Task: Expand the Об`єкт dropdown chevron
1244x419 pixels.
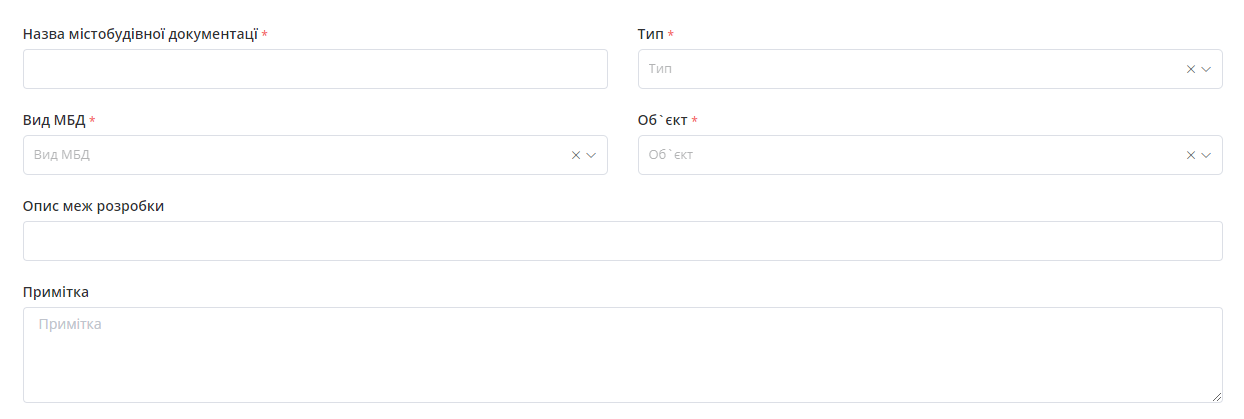Action: (1206, 155)
